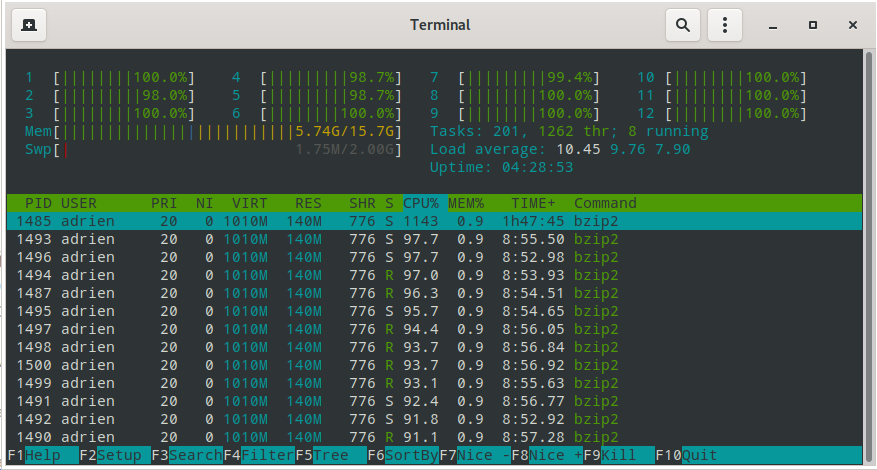The height and width of the screenshot is (470, 877).
Task: Maximize the Terminal window
Action: [x=813, y=25]
